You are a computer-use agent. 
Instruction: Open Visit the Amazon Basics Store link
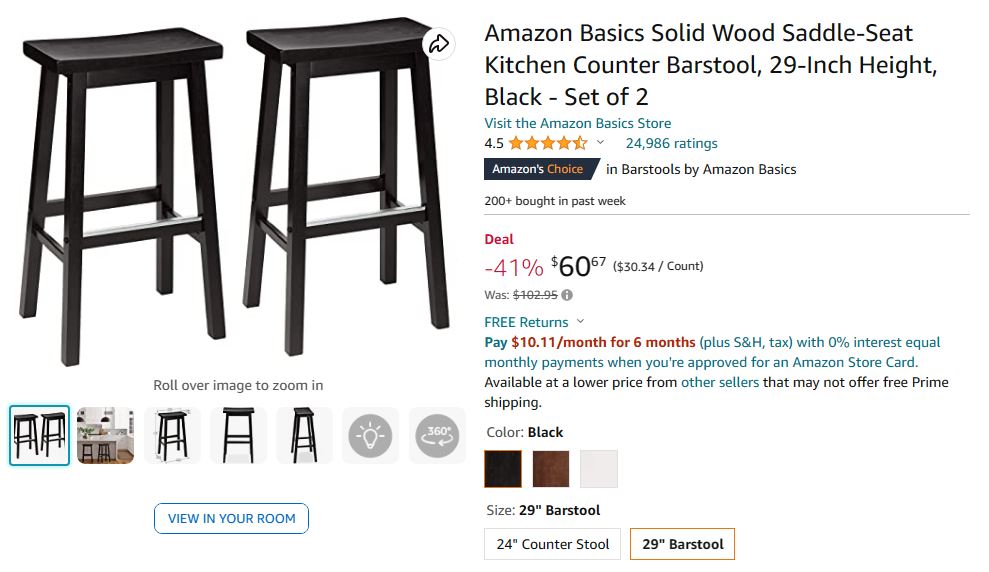pos(577,123)
